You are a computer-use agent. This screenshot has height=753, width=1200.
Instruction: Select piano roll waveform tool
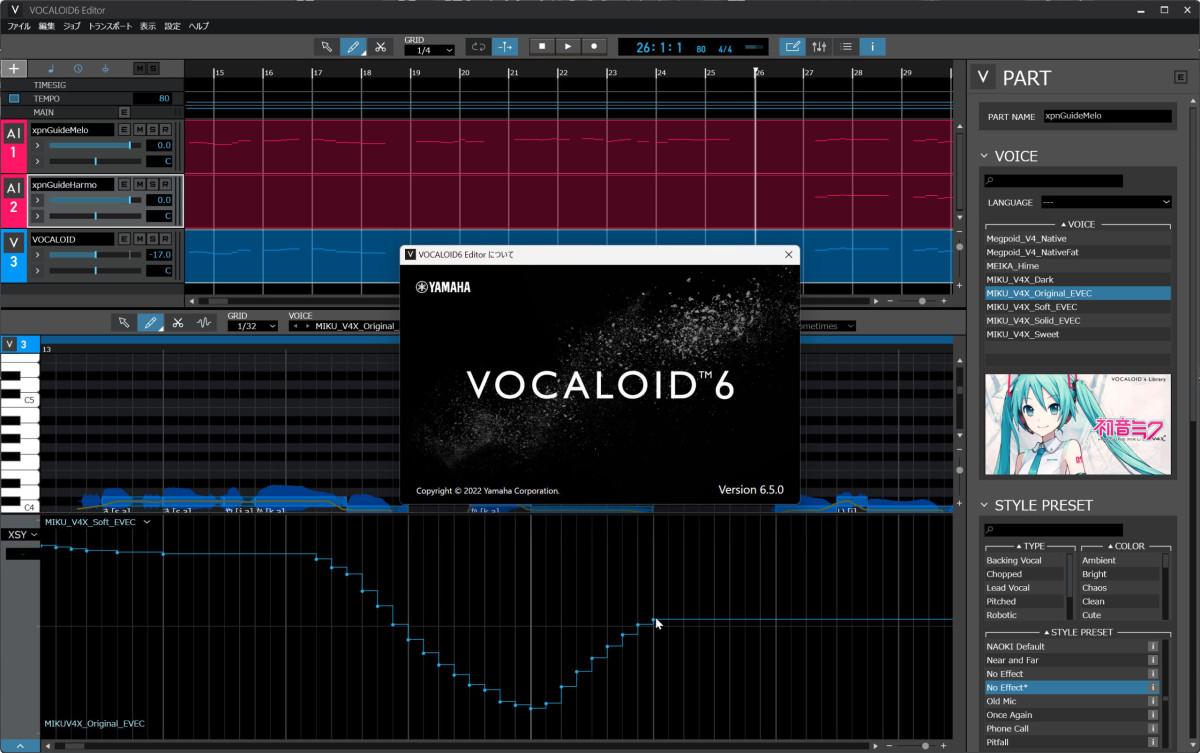(x=205, y=322)
